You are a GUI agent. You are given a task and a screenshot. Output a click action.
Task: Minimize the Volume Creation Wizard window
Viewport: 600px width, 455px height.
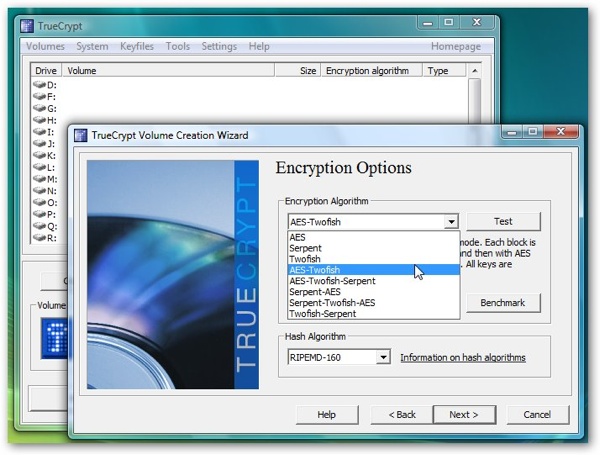click(x=512, y=132)
